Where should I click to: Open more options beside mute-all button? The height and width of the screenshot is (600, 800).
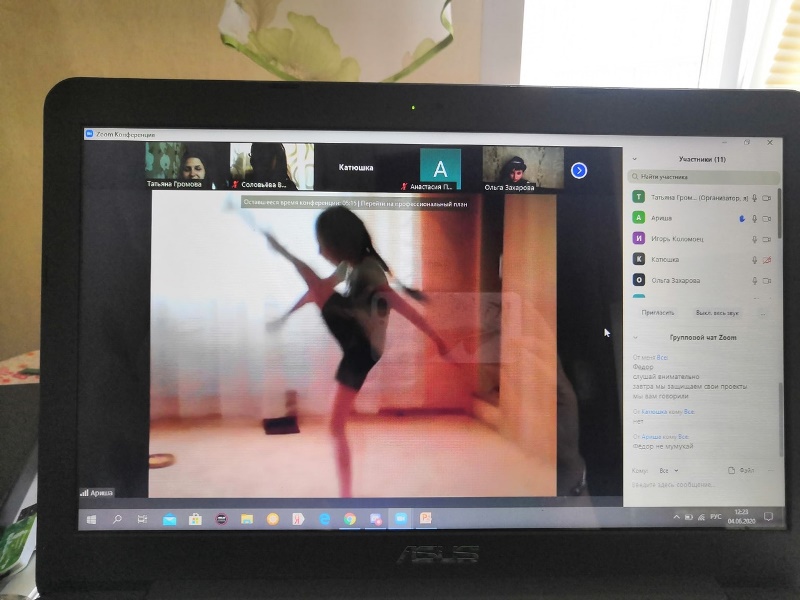point(762,312)
